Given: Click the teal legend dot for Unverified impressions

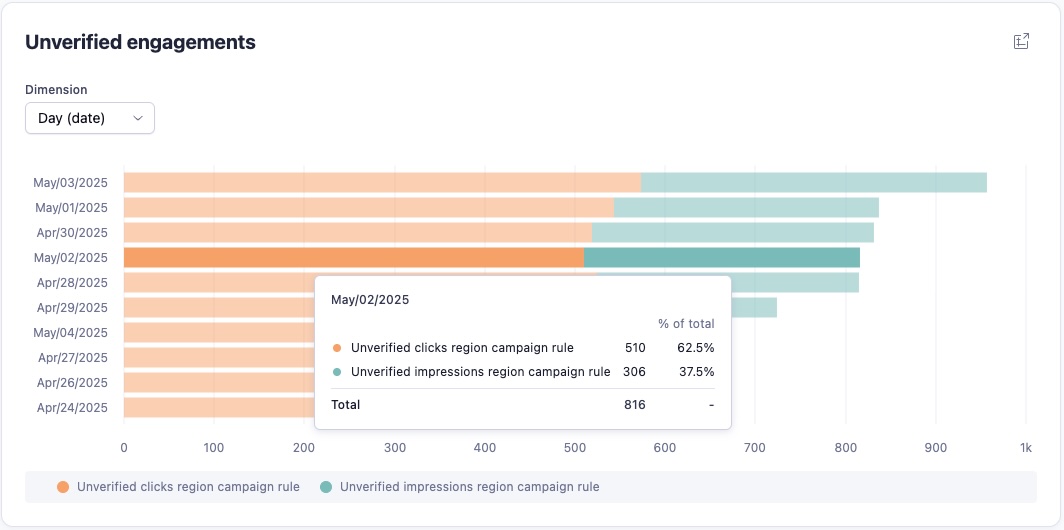Looking at the screenshot, I should tap(326, 487).
